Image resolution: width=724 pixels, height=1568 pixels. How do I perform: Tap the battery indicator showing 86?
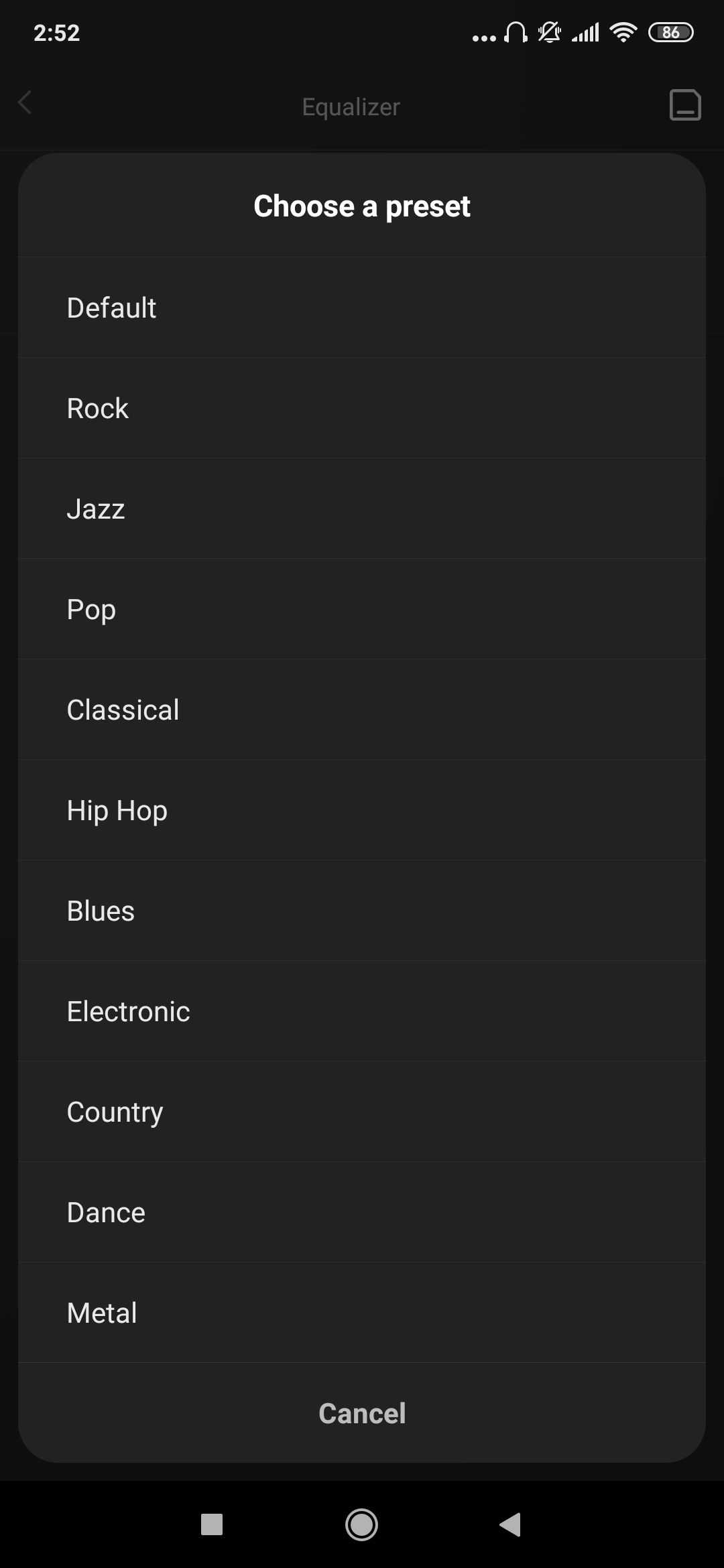coord(670,32)
